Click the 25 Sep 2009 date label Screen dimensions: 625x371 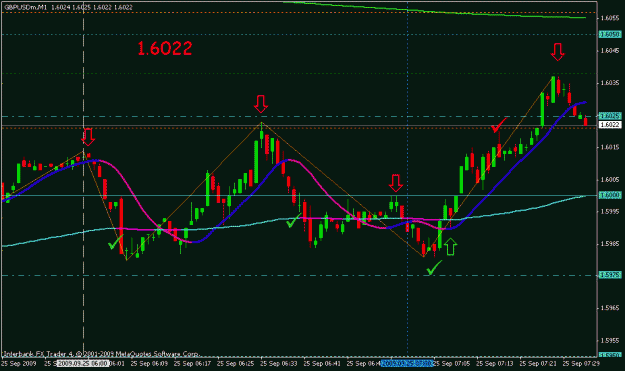19,363
